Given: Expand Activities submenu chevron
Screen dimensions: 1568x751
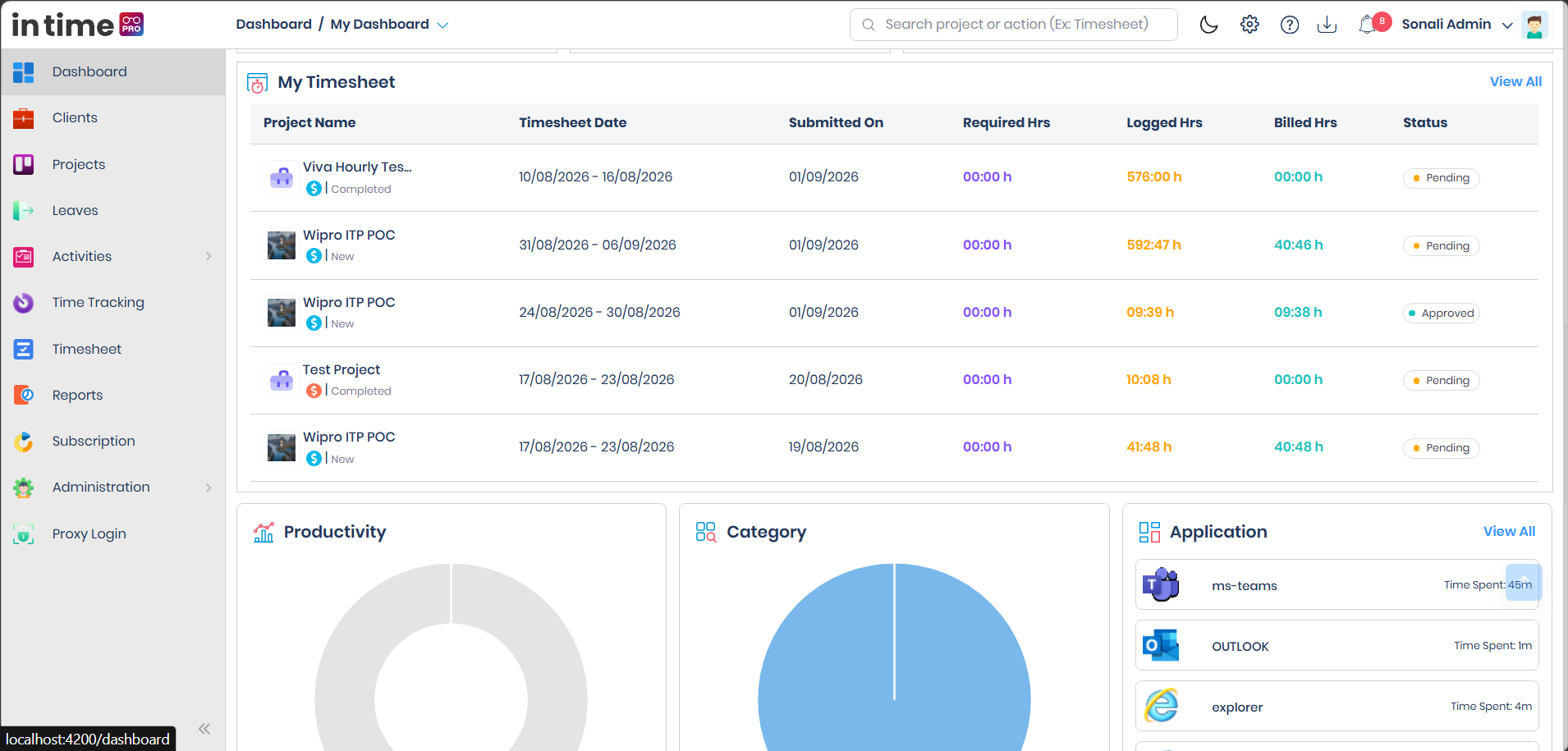Looking at the screenshot, I should (209, 257).
